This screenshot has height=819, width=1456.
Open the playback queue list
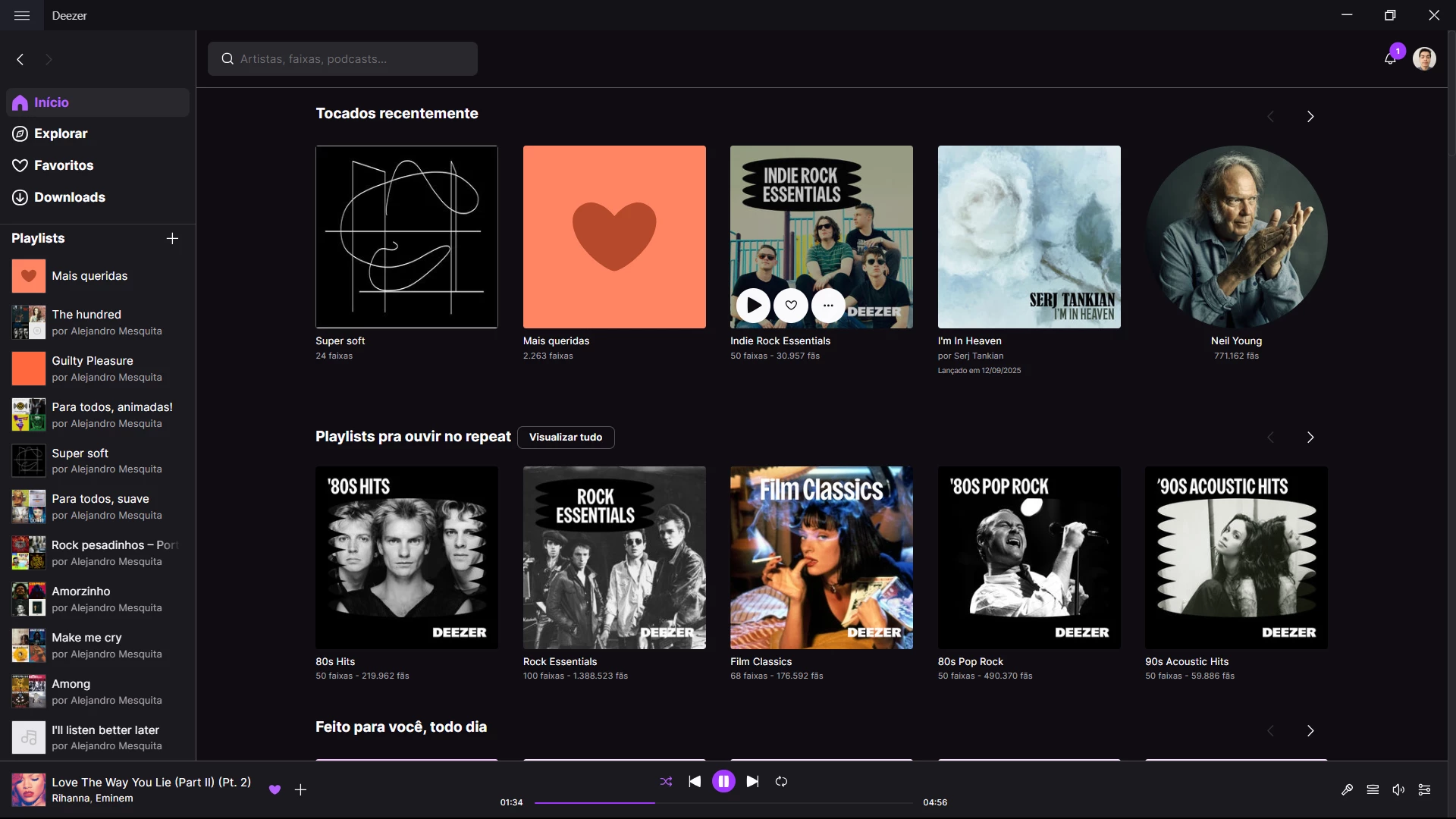[x=1373, y=789]
